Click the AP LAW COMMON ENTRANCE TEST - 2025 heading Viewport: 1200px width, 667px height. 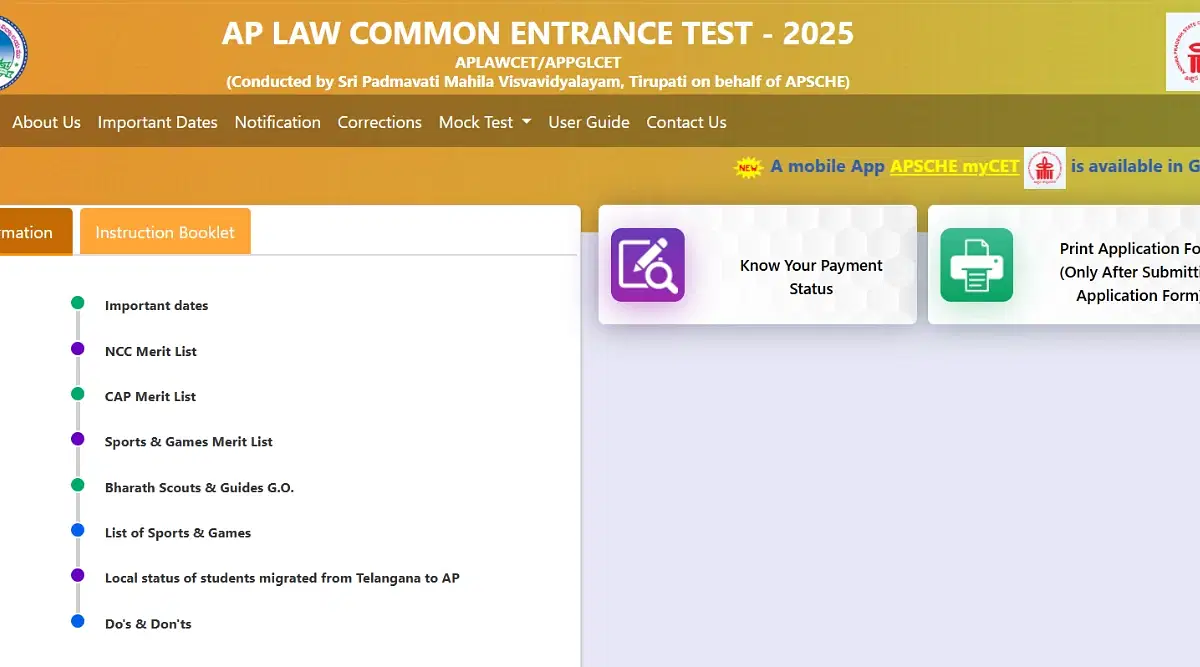pyautogui.click(x=538, y=33)
